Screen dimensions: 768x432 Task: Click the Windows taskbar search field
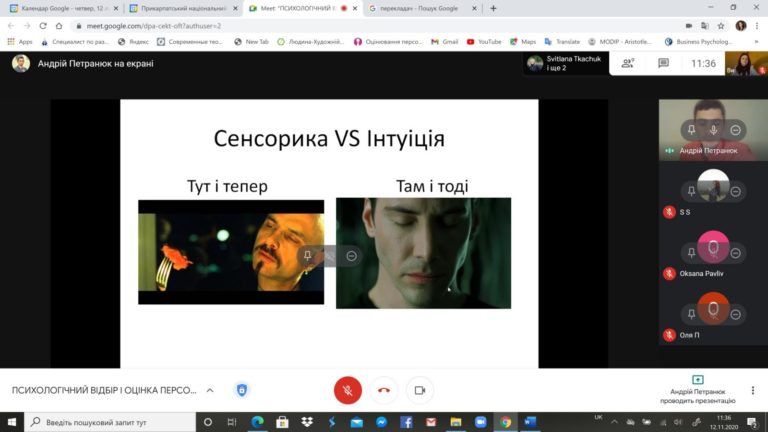coord(110,422)
